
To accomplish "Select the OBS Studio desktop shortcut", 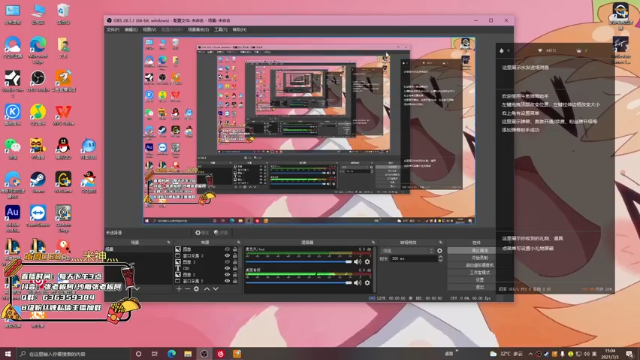I will tap(38, 81).
